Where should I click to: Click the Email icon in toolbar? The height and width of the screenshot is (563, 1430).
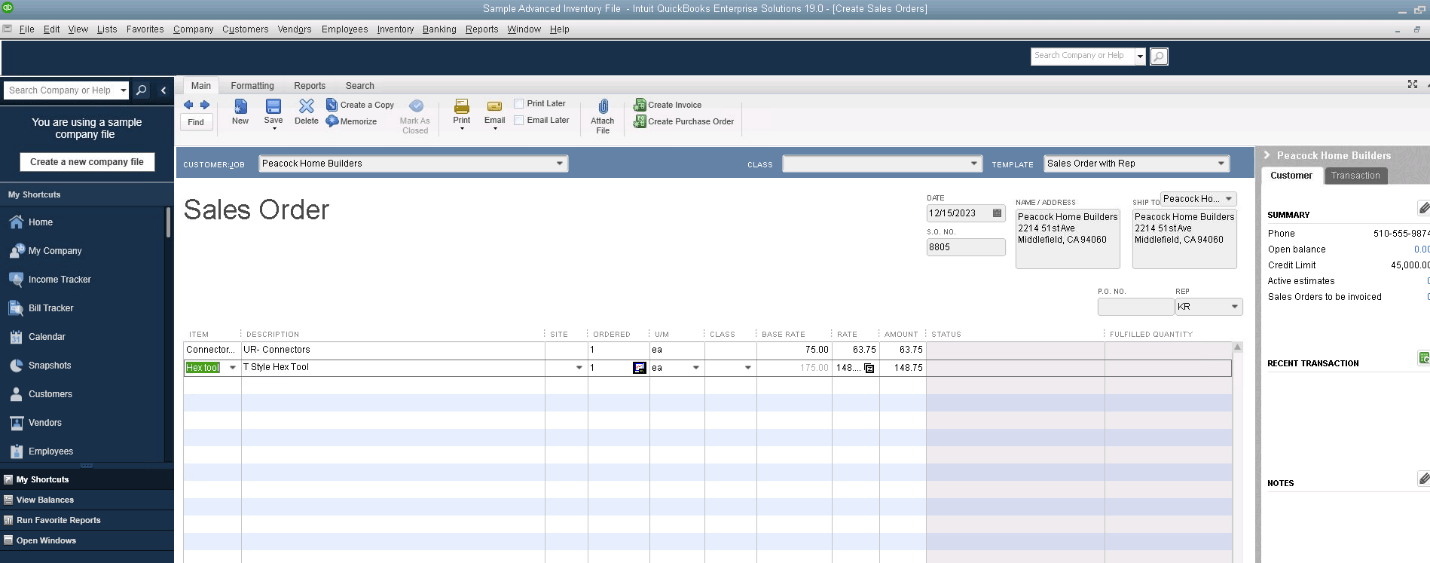pos(494,106)
